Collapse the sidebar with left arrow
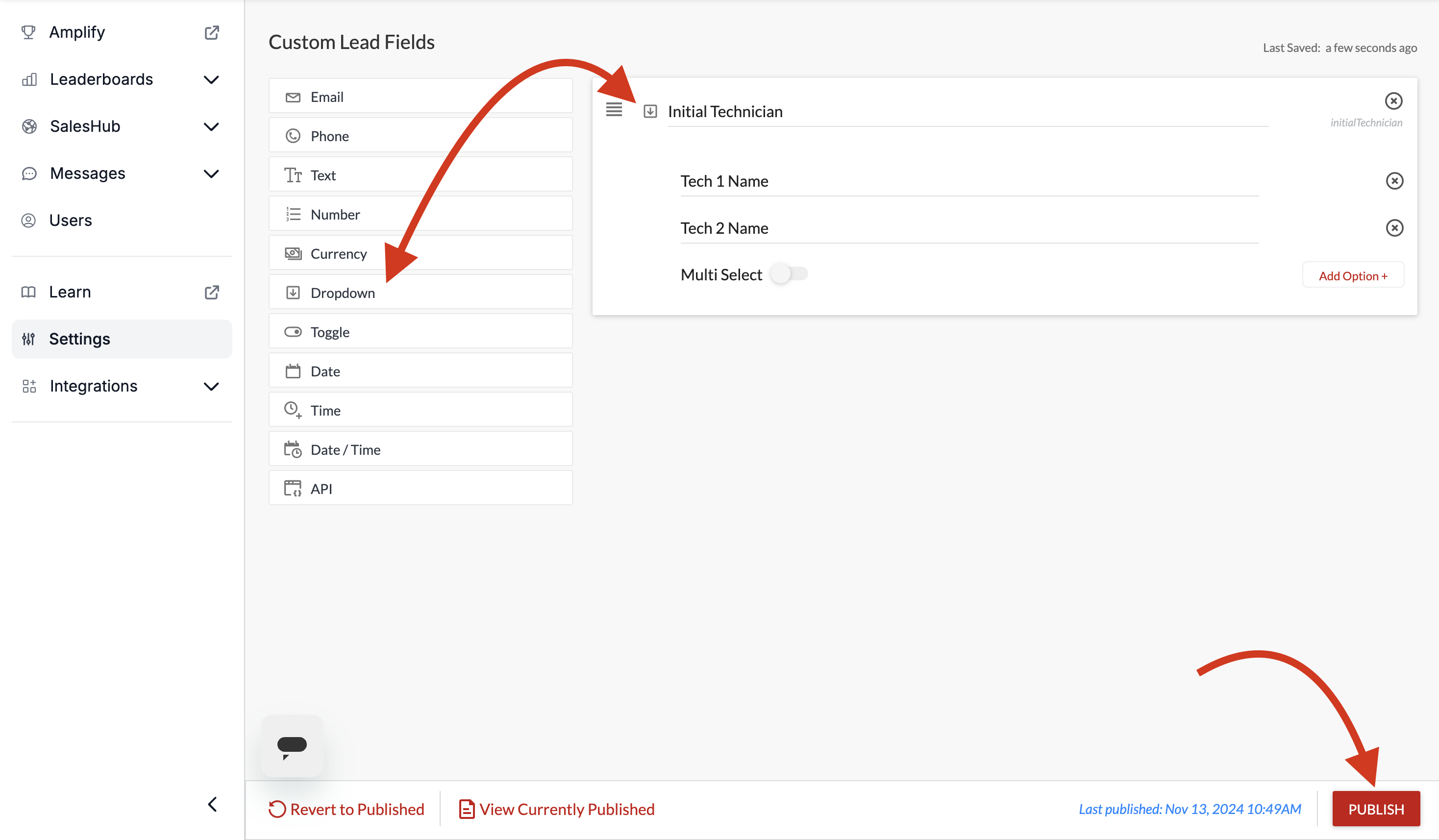The image size is (1439, 840). (212, 805)
